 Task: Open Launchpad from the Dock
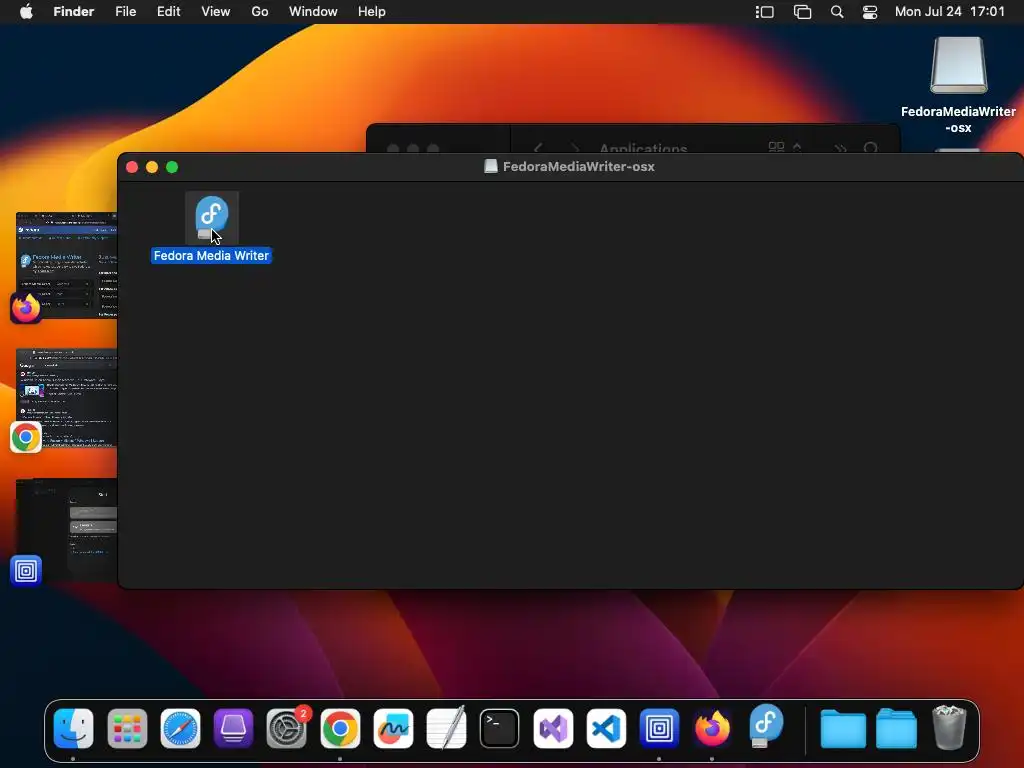(127, 728)
